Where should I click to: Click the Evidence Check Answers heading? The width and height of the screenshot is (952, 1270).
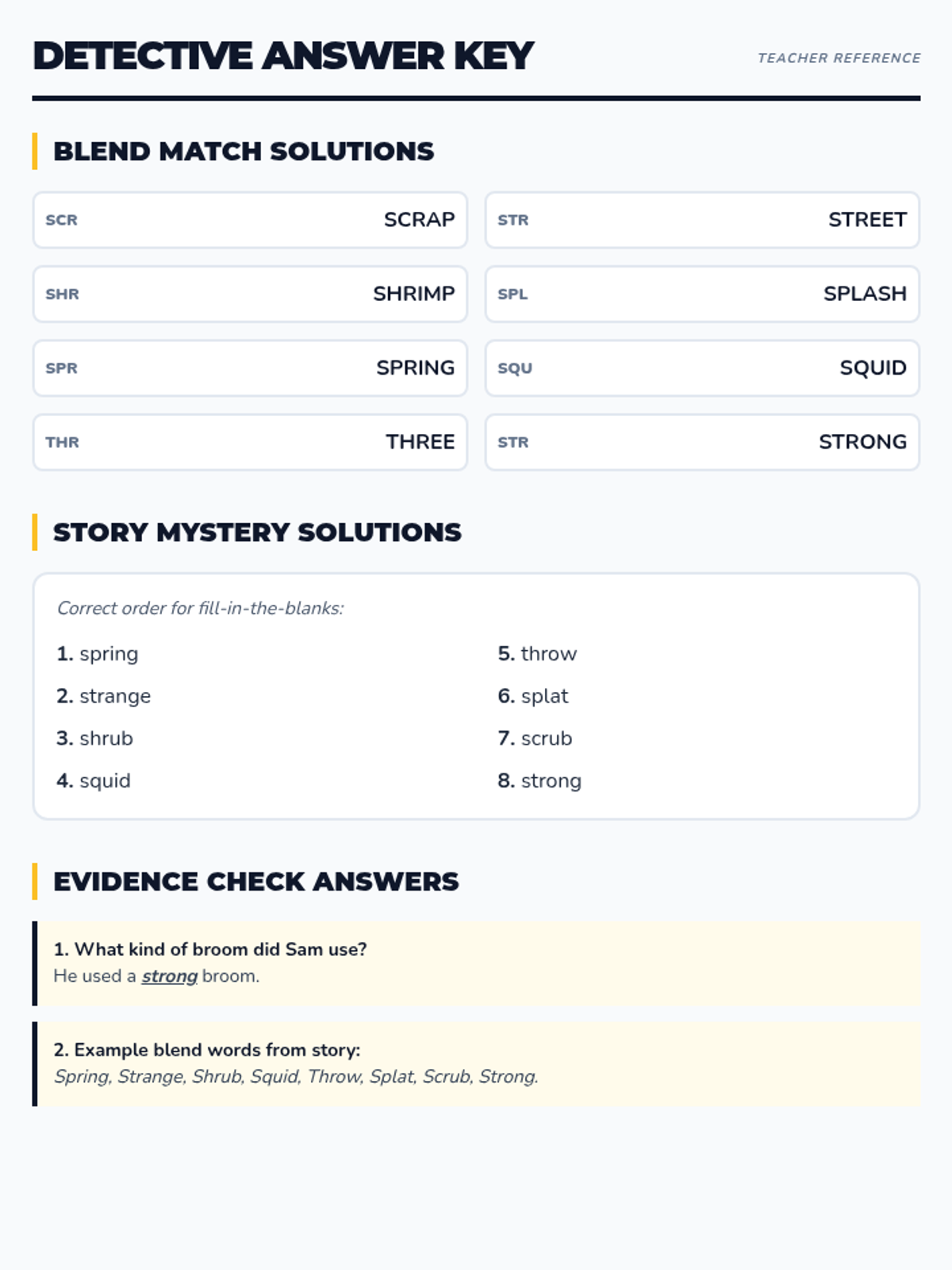[255, 882]
